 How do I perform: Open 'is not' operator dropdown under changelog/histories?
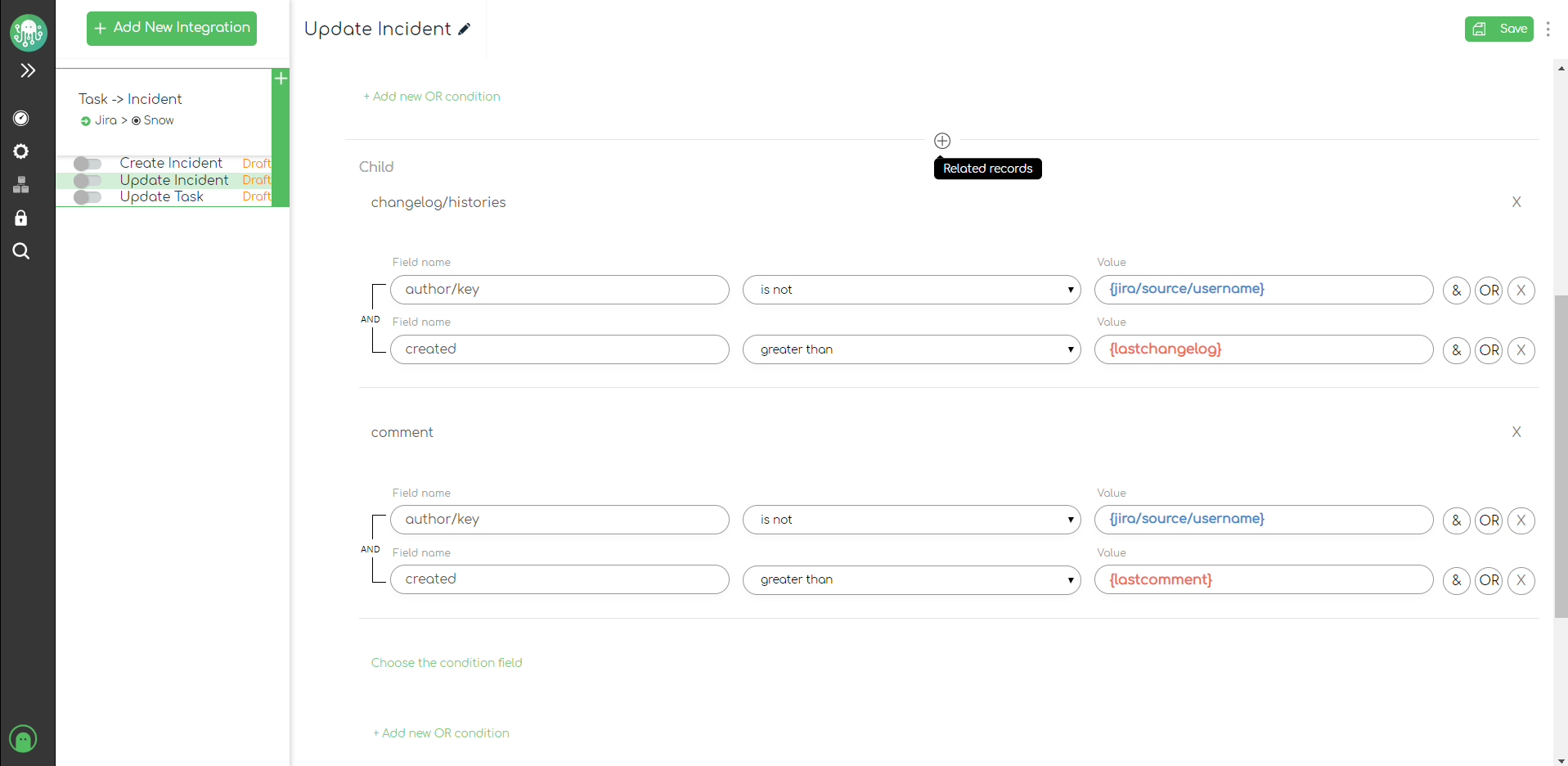coord(911,290)
